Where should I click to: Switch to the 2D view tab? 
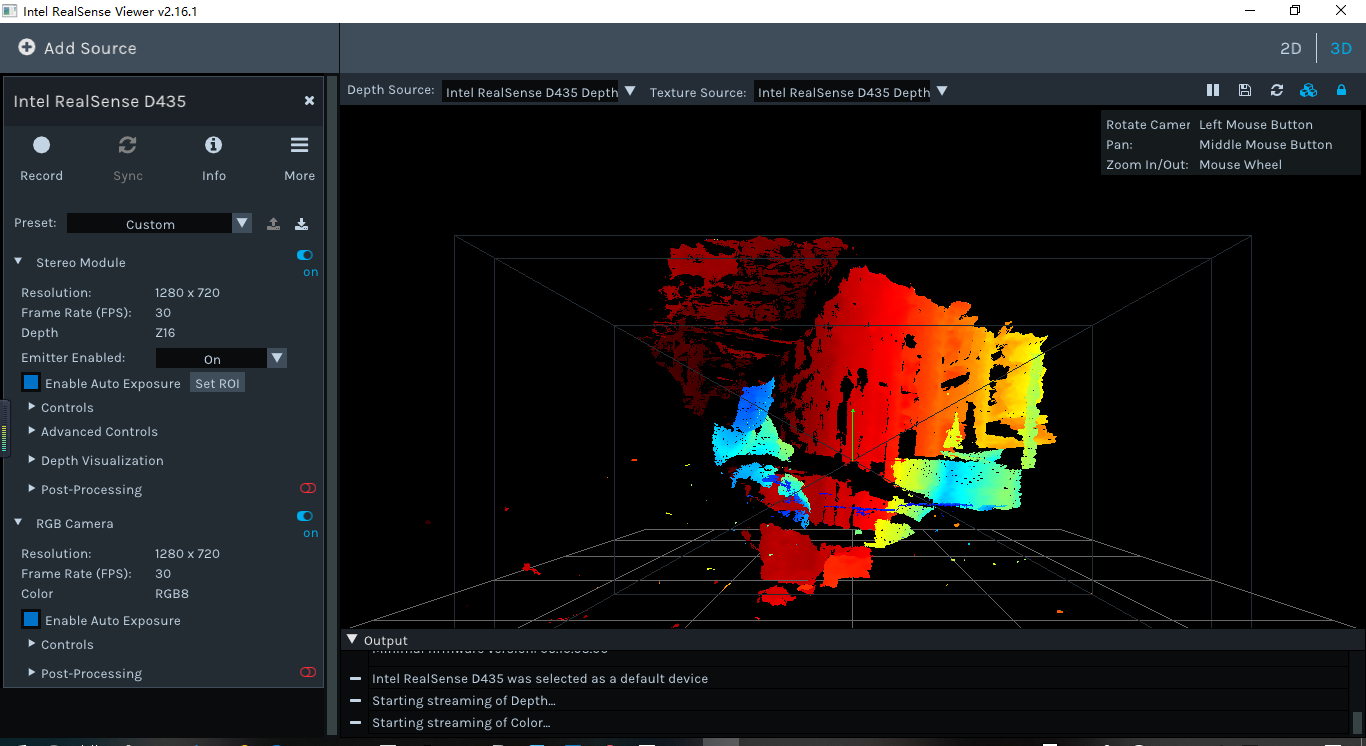[x=1291, y=48]
